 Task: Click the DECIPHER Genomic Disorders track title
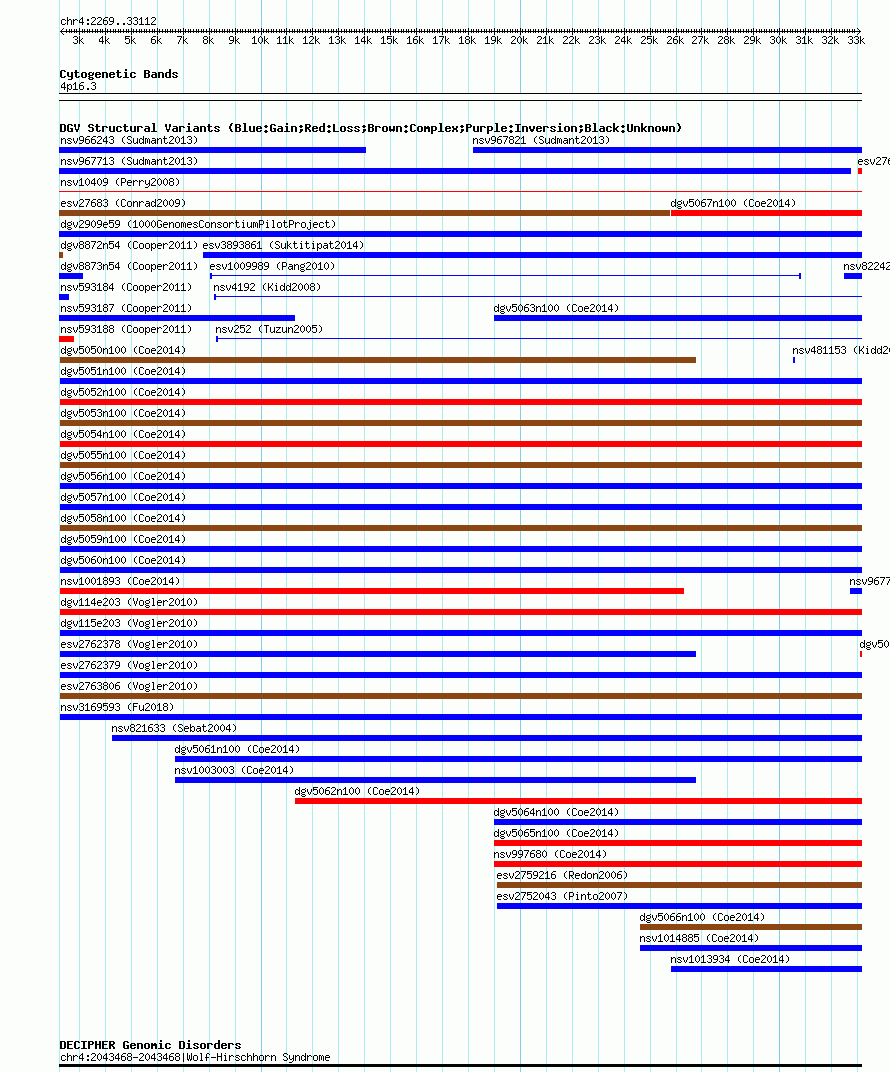(x=150, y=1045)
